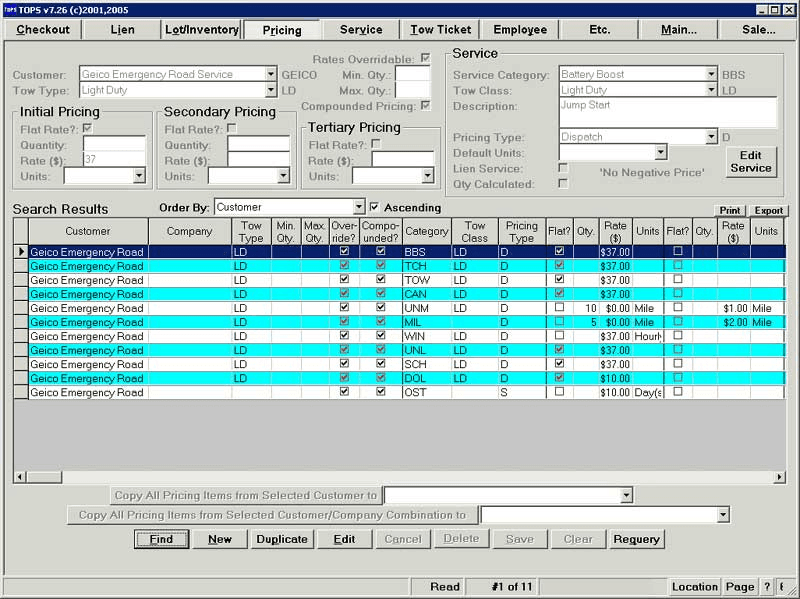Click the scroll-left arrow of results grid

point(20,478)
